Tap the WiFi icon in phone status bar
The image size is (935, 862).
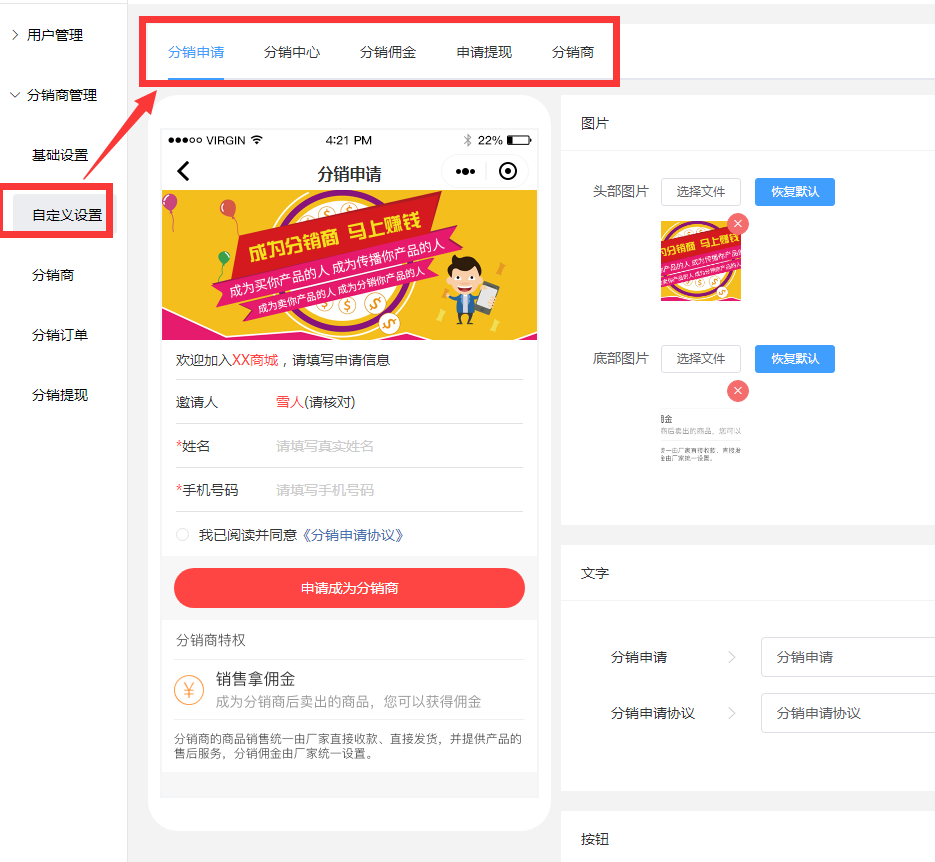coord(256,140)
